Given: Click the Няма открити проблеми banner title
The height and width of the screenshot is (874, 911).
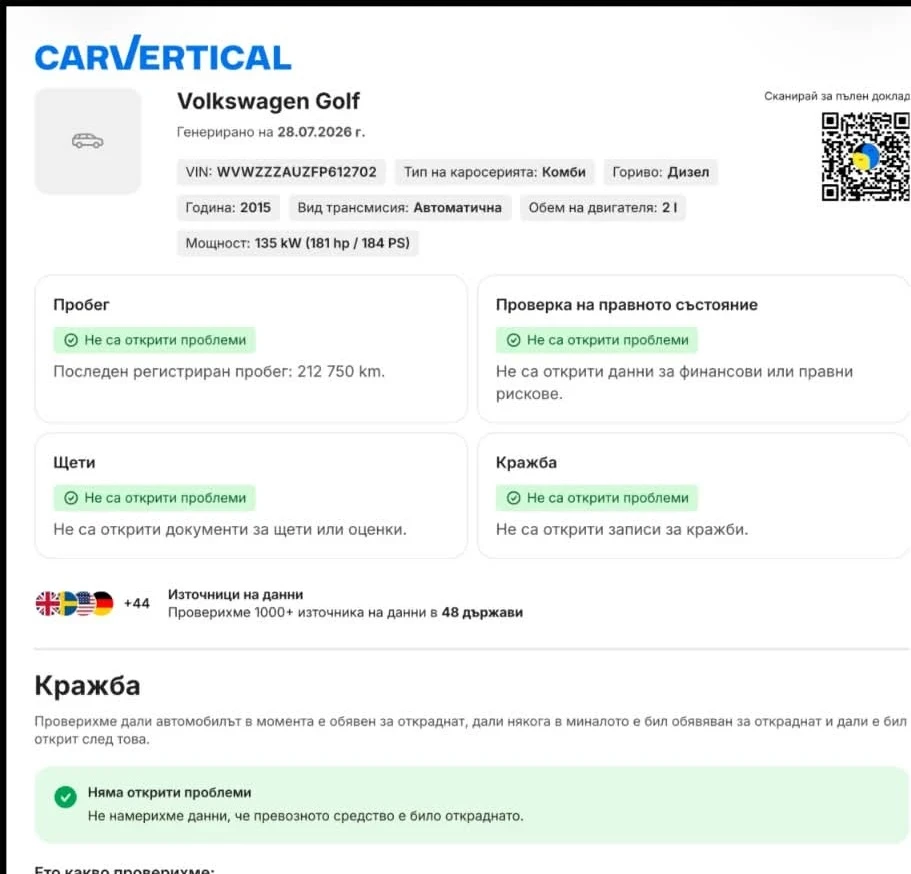Looking at the screenshot, I should point(170,793).
